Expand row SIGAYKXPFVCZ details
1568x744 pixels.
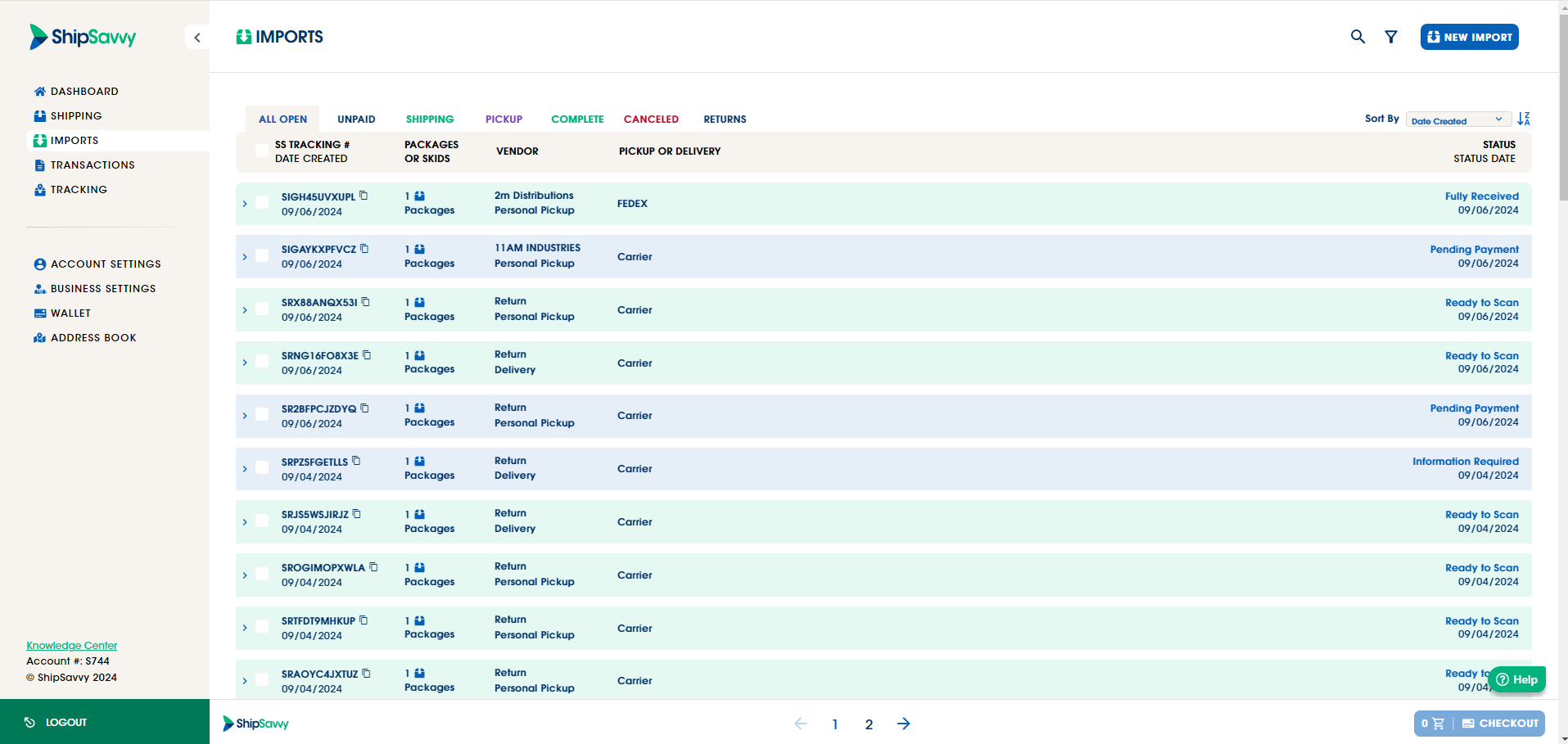pos(245,257)
